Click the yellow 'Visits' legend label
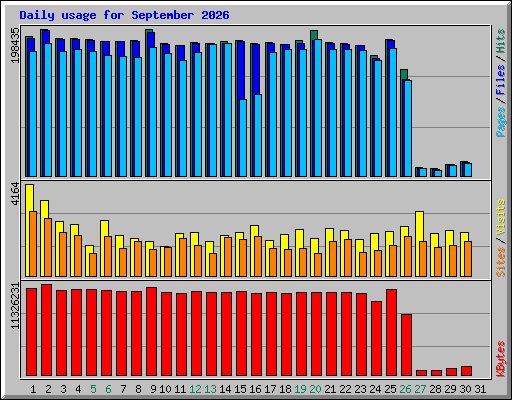The image size is (512, 400). (x=500, y=217)
